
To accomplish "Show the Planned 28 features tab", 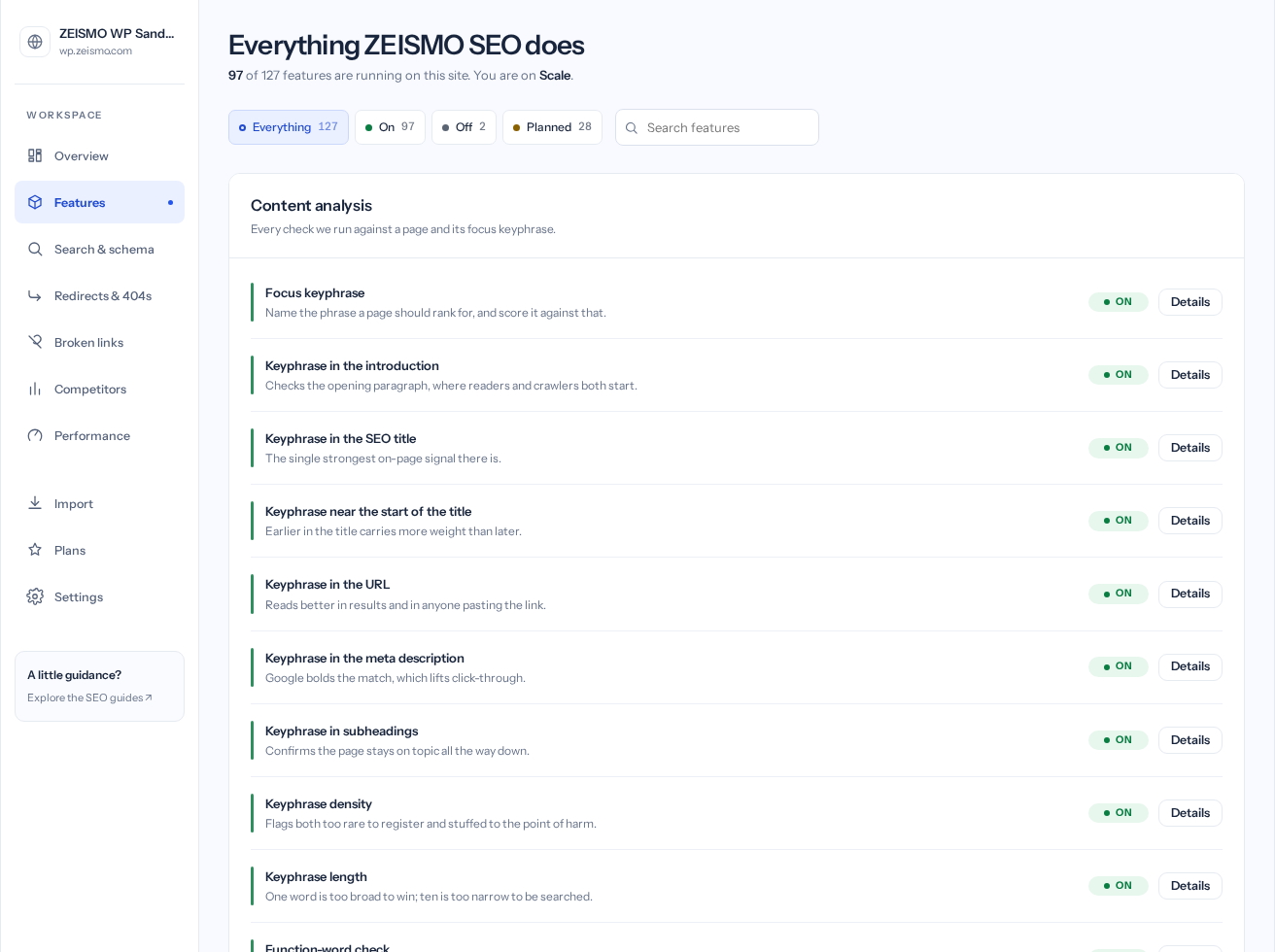I will point(552,127).
